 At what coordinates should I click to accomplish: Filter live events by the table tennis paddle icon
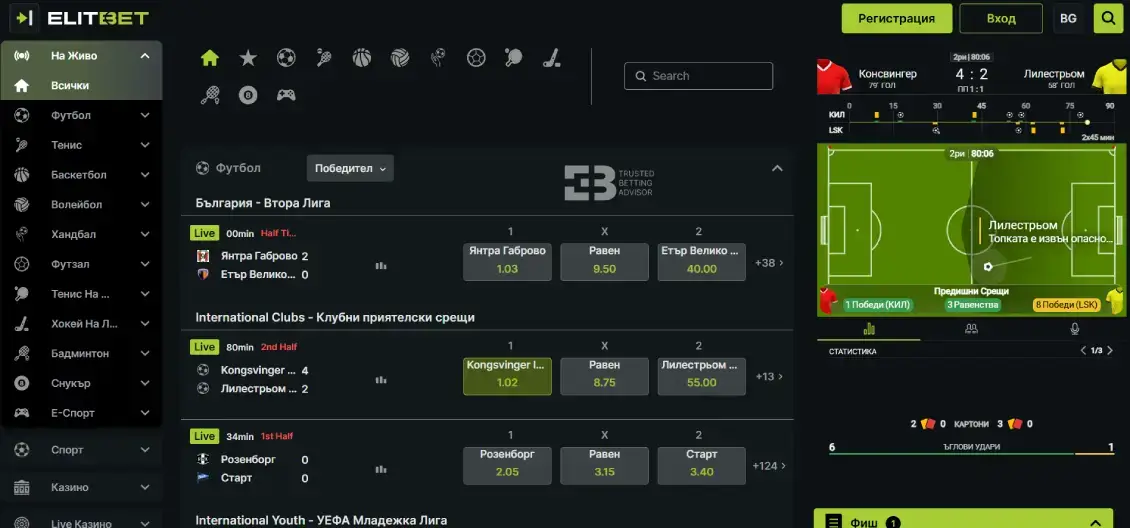[514, 58]
